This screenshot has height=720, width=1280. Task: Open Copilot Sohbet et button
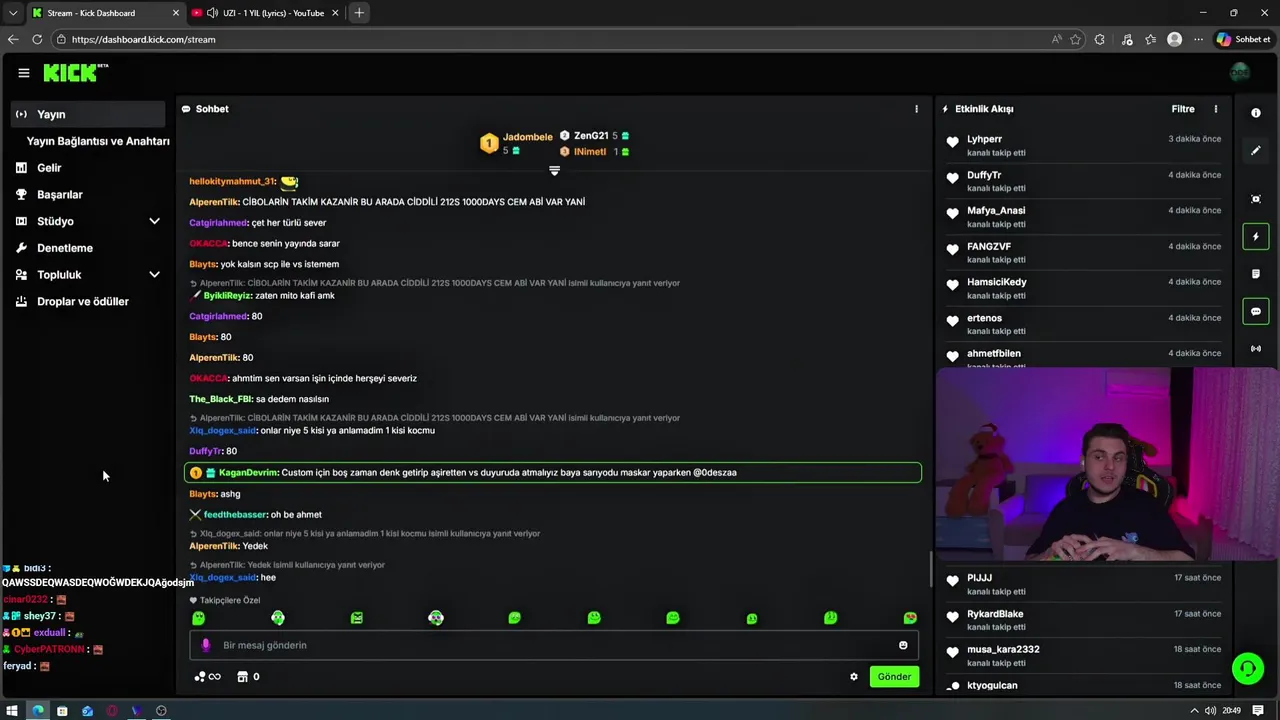tap(1243, 39)
